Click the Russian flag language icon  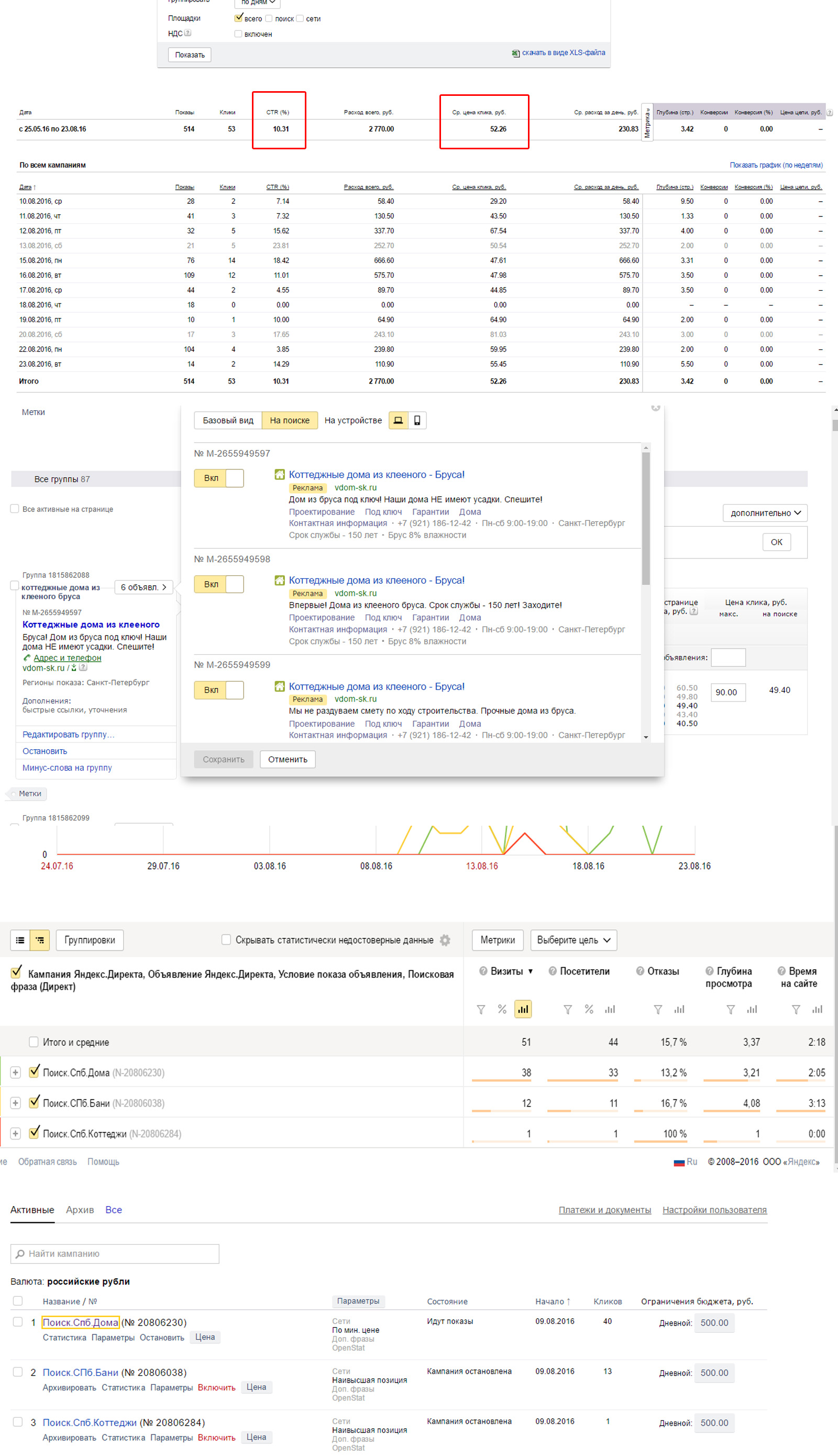(679, 1163)
